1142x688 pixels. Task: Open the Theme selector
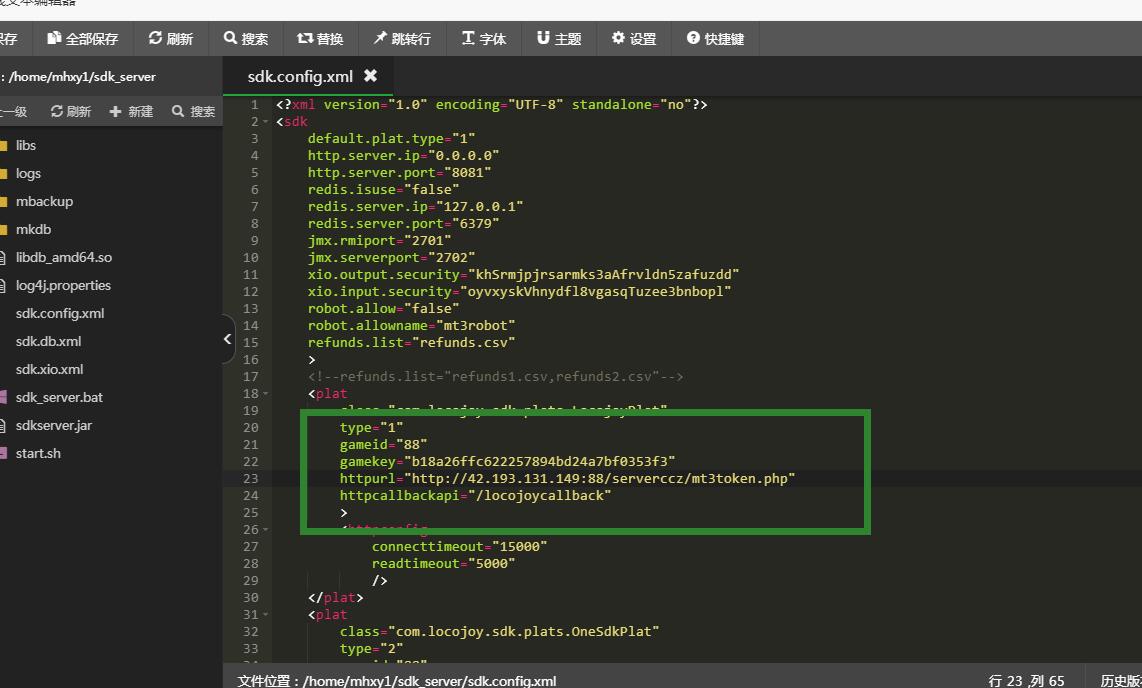coord(558,39)
